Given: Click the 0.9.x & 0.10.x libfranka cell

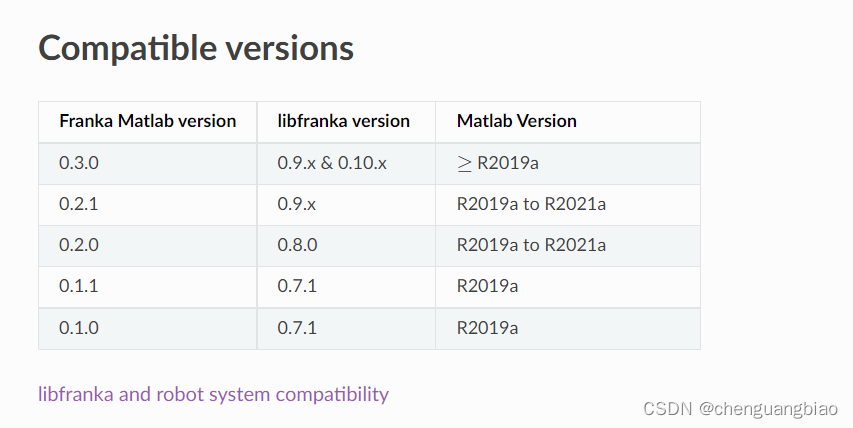Looking at the screenshot, I should tap(332, 163).
